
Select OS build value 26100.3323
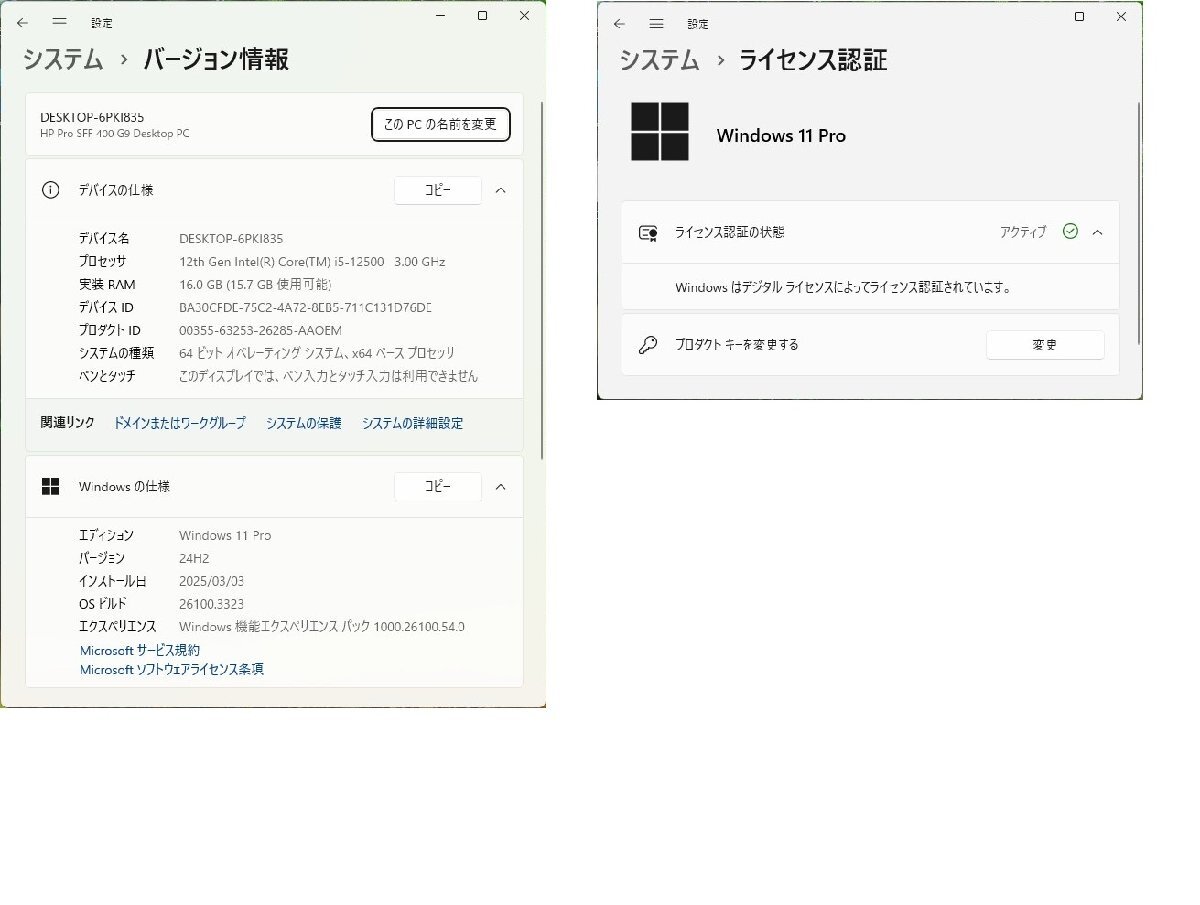tap(211, 604)
